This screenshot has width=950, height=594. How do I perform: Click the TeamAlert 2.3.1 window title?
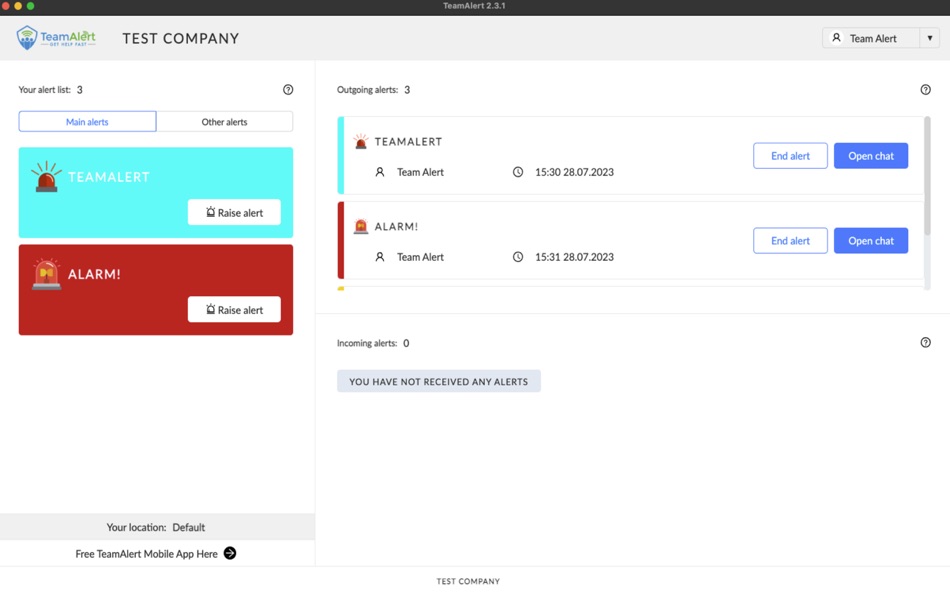474,6
